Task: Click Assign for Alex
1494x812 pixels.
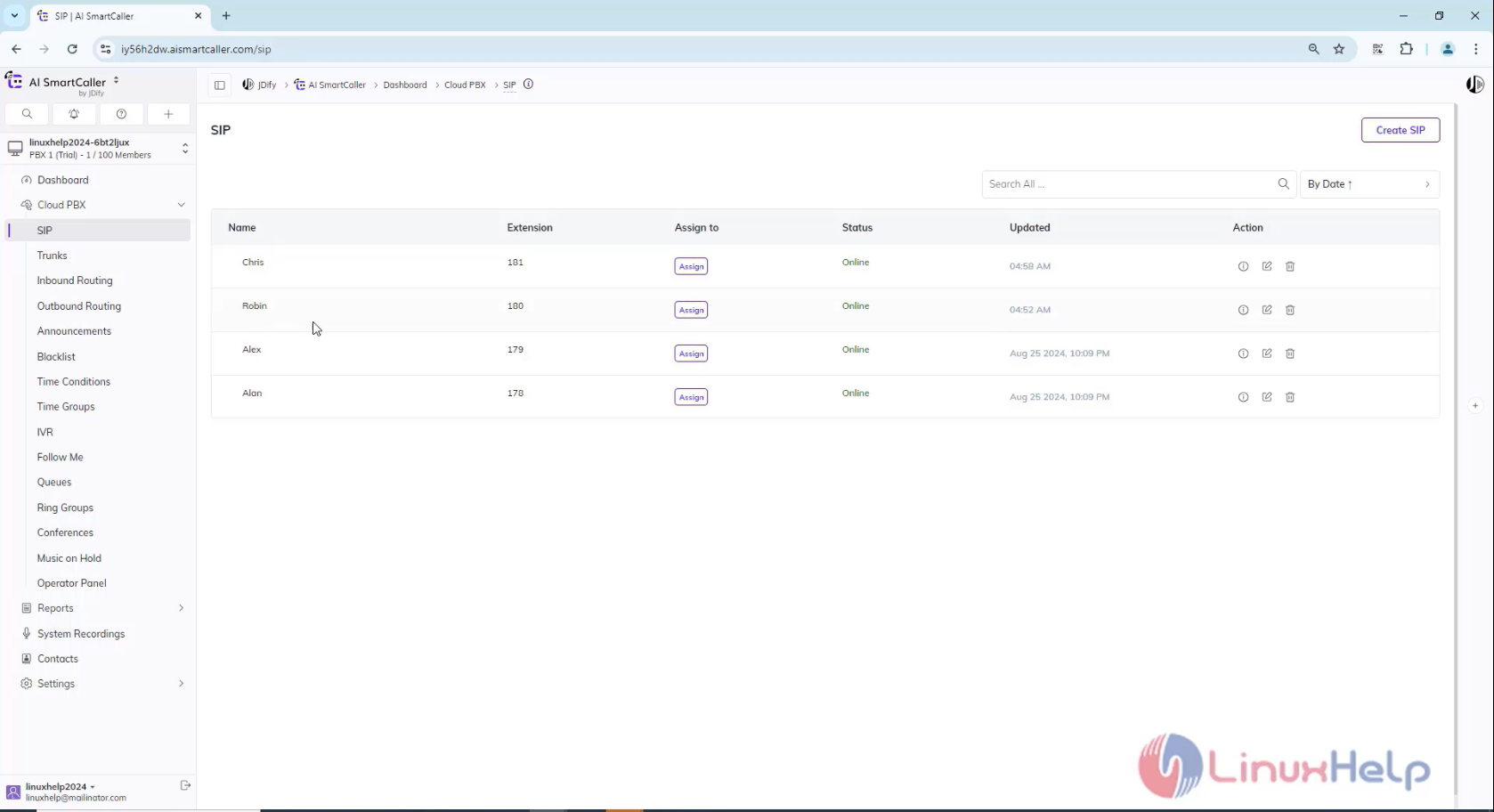Action: (x=691, y=353)
